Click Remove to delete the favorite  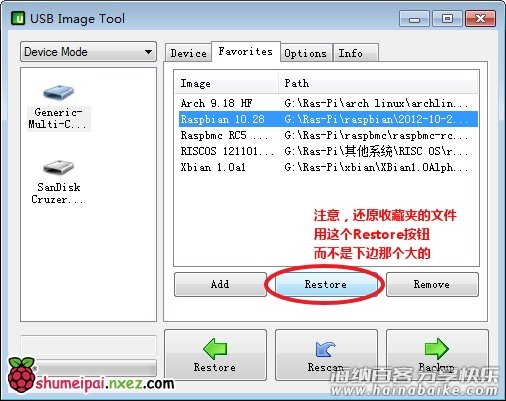click(x=432, y=284)
